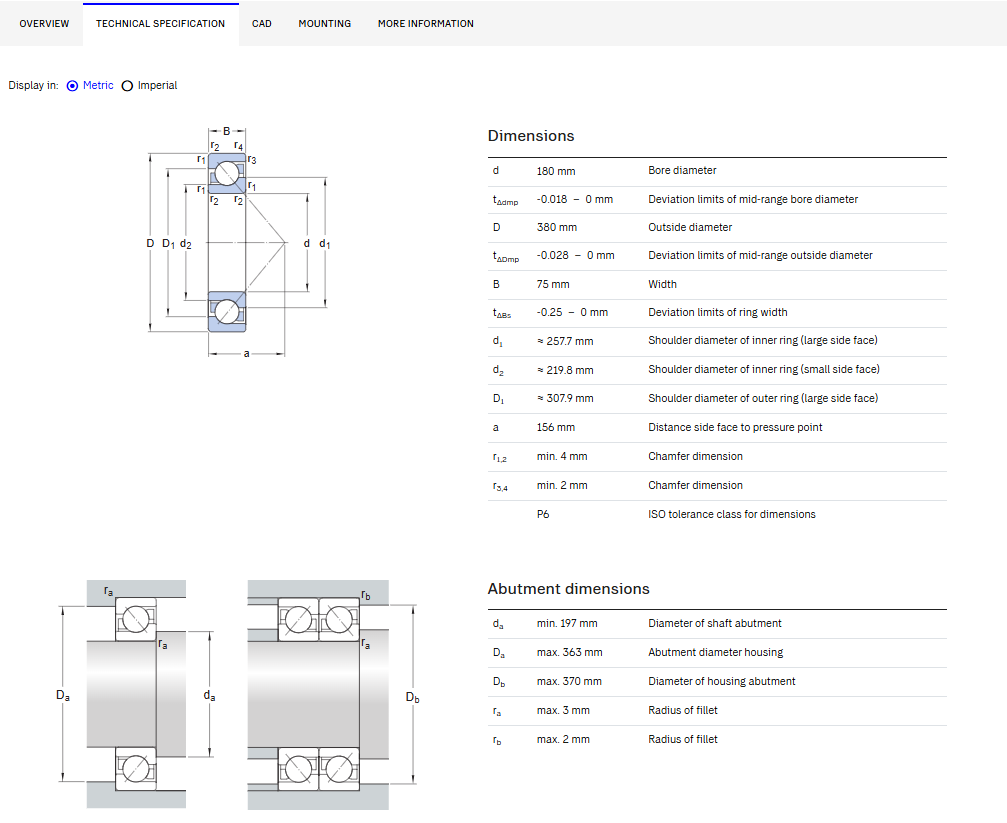Screen dimensions: 1007x823
Task: Click the outside diameter value 380 mm
Action: [556, 227]
